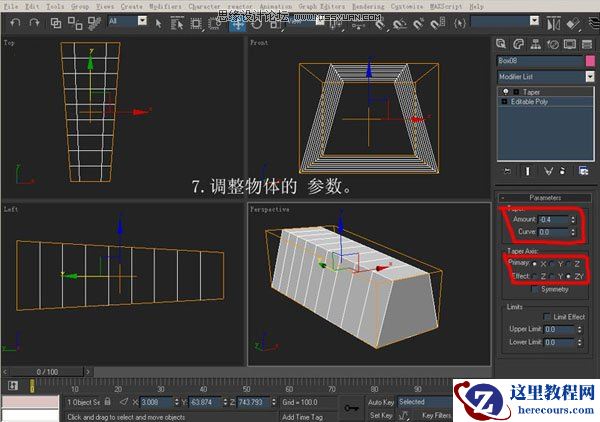Expand the Editable Poly sub-objects
The height and width of the screenshot is (422, 600).
click(x=504, y=102)
